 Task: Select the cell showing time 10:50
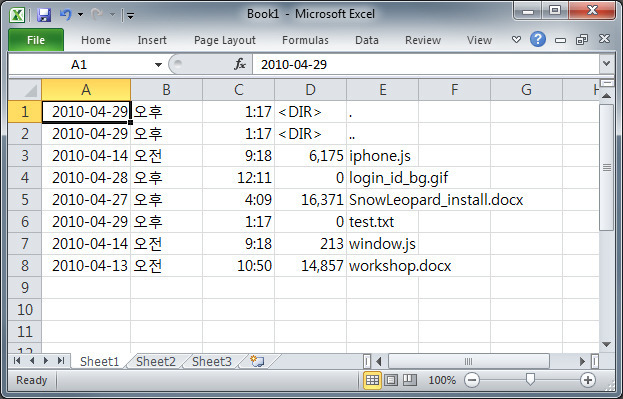238,265
